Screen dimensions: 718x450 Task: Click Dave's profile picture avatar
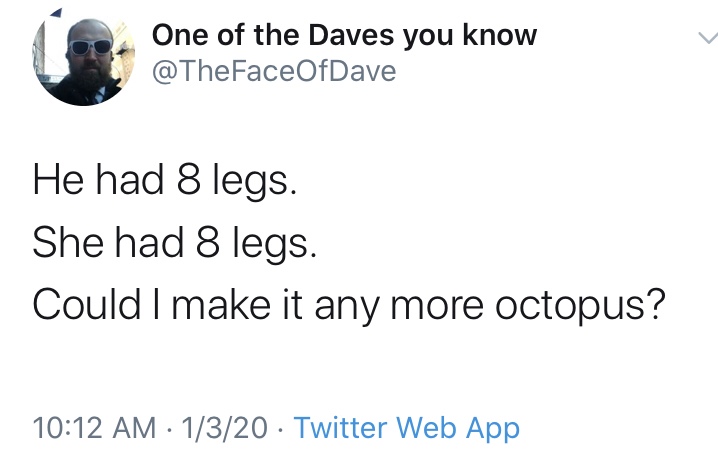click(x=78, y=62)
